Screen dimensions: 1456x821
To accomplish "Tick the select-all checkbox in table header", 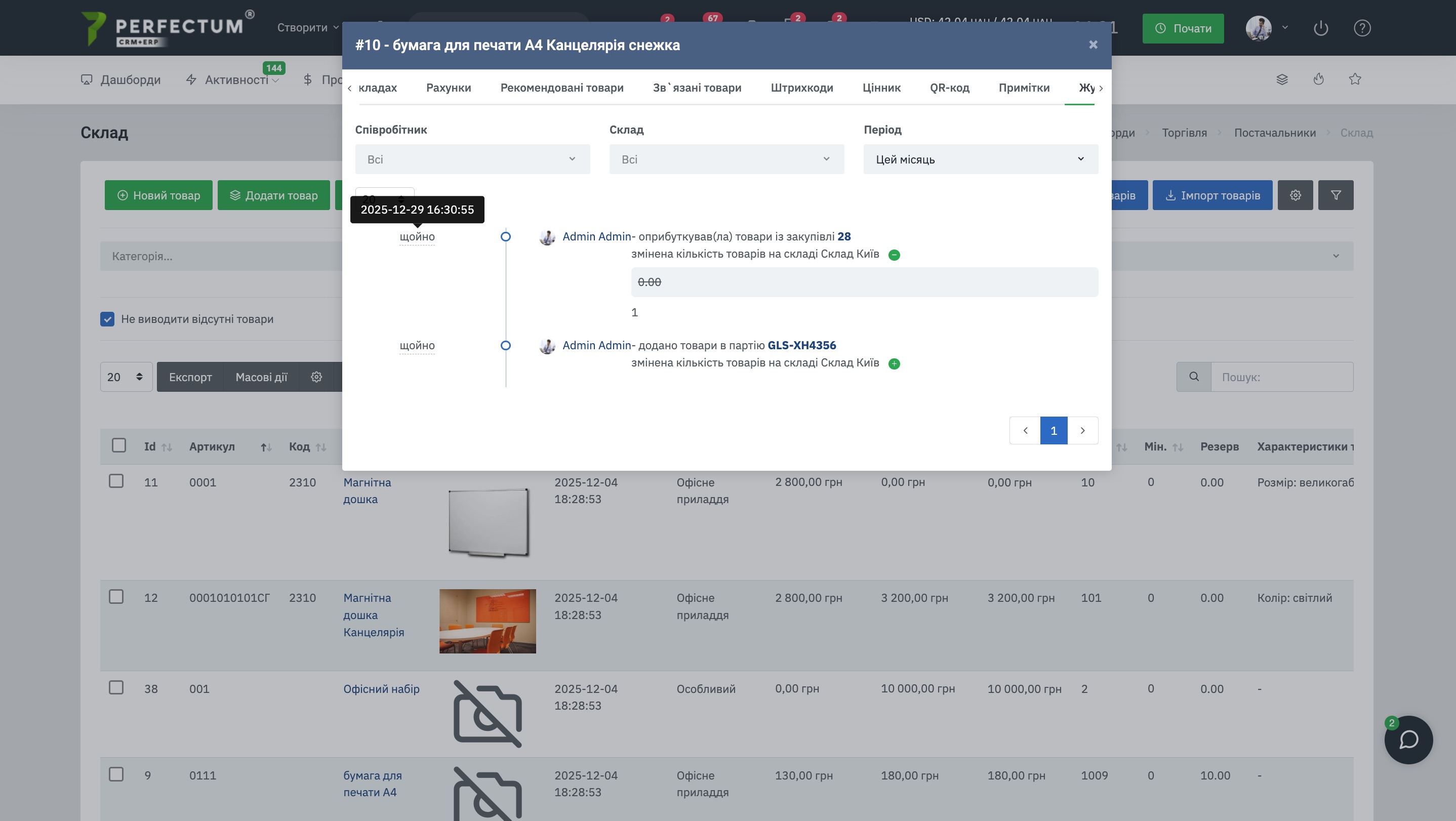I will 118,445.
